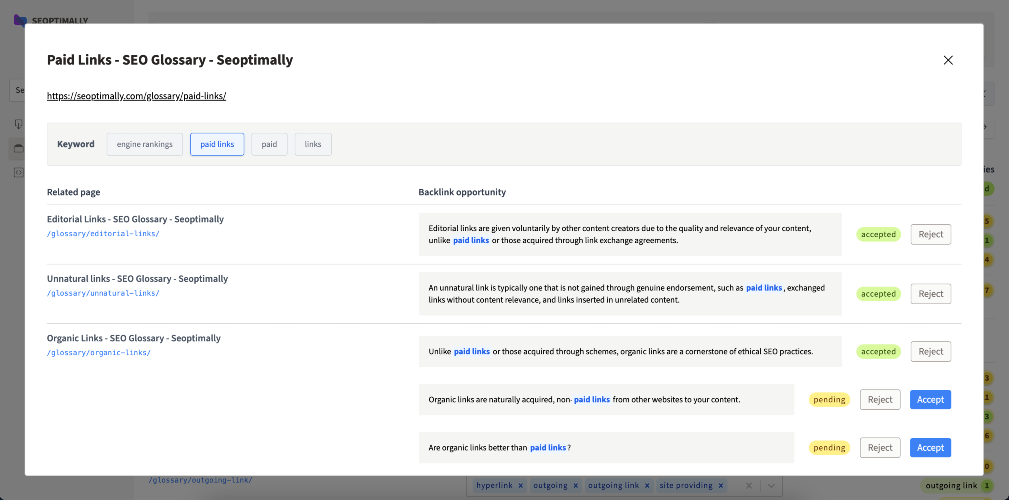This screenshot has height=500, width=1009.
Task: Select the "engine rankings" keyword chip
Action: pos(145,144)
